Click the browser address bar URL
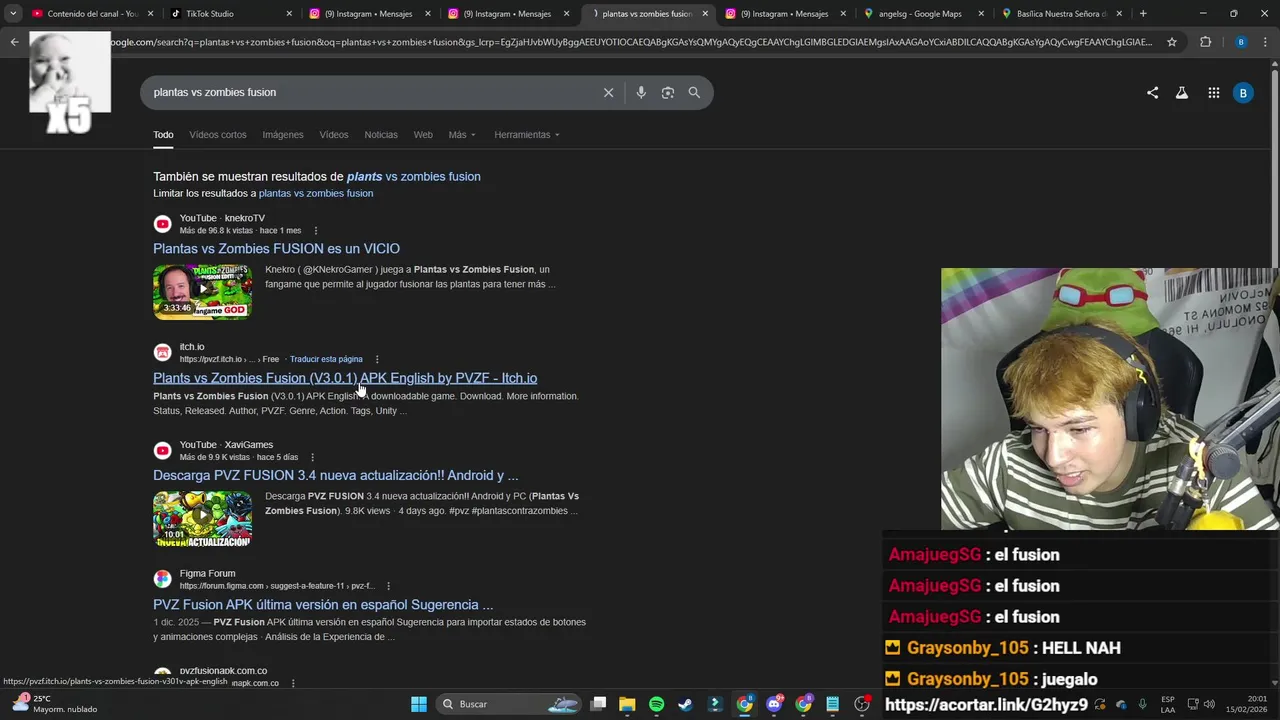Screen dimensions: 1280x720 pos(630,42)
